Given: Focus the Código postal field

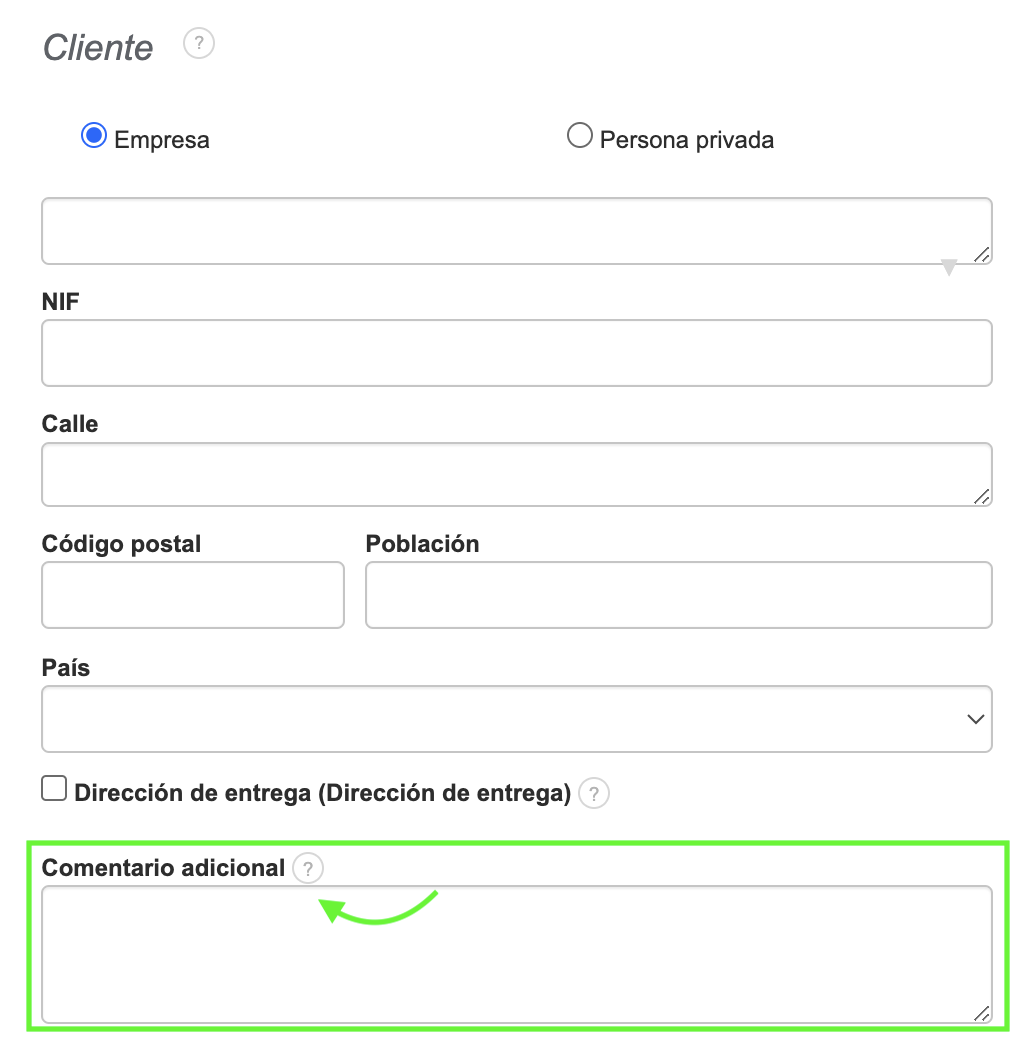Looking at the screenshot, I should tap(193, 595).
